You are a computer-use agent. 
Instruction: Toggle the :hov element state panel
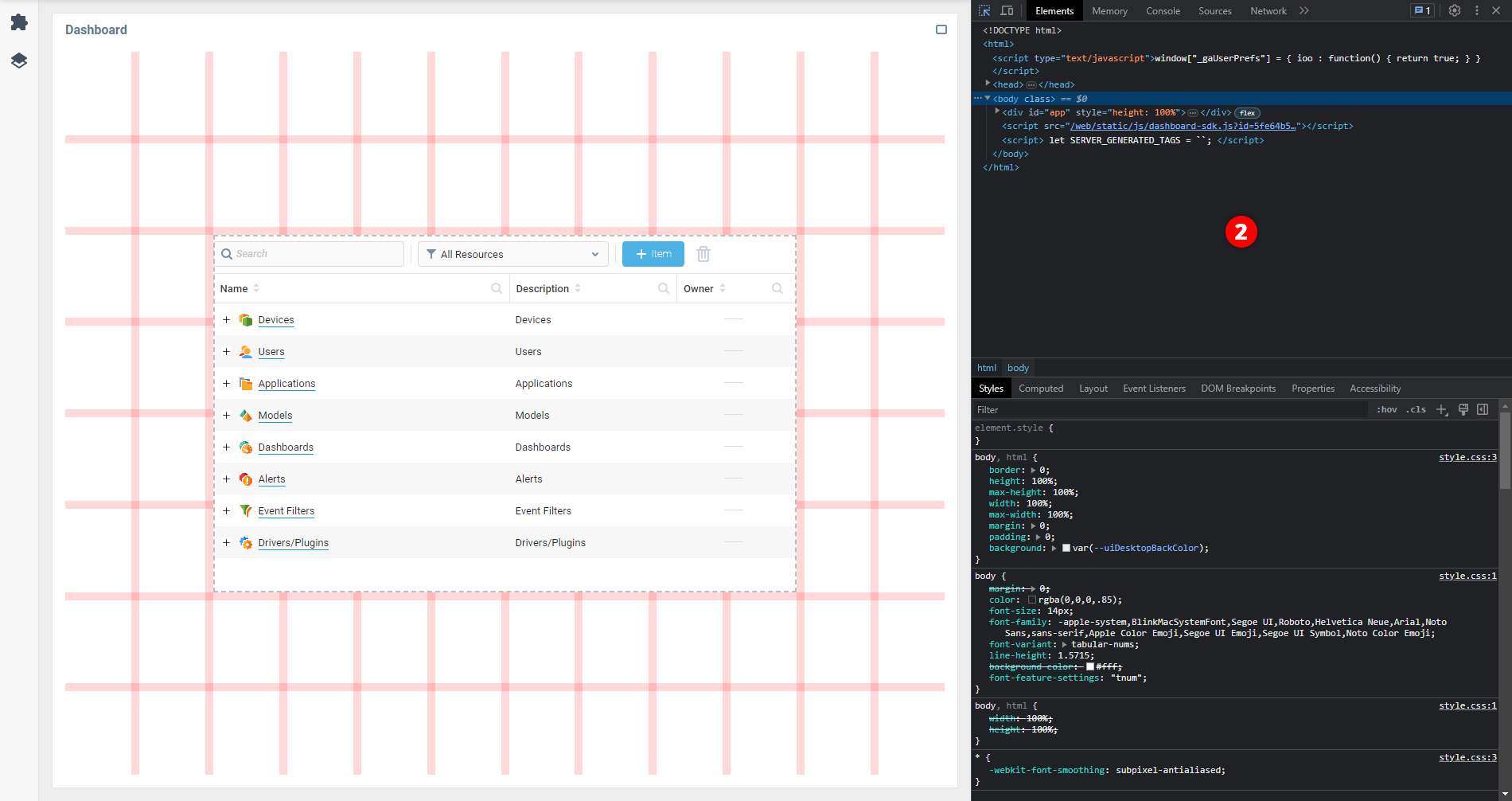coord(1386,409)
